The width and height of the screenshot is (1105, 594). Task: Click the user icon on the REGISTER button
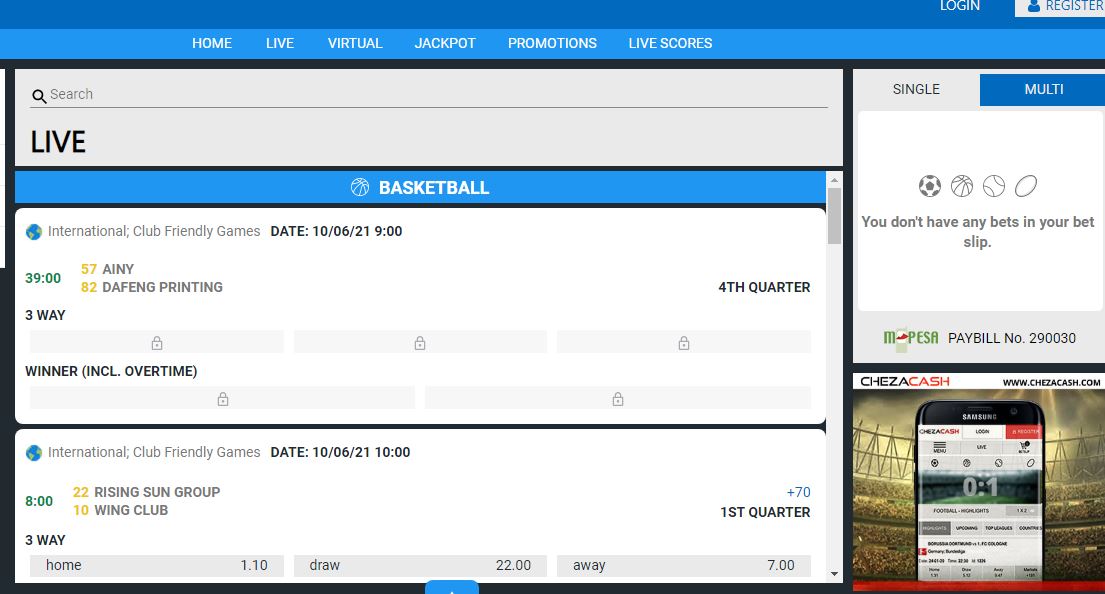point(1034,6)
